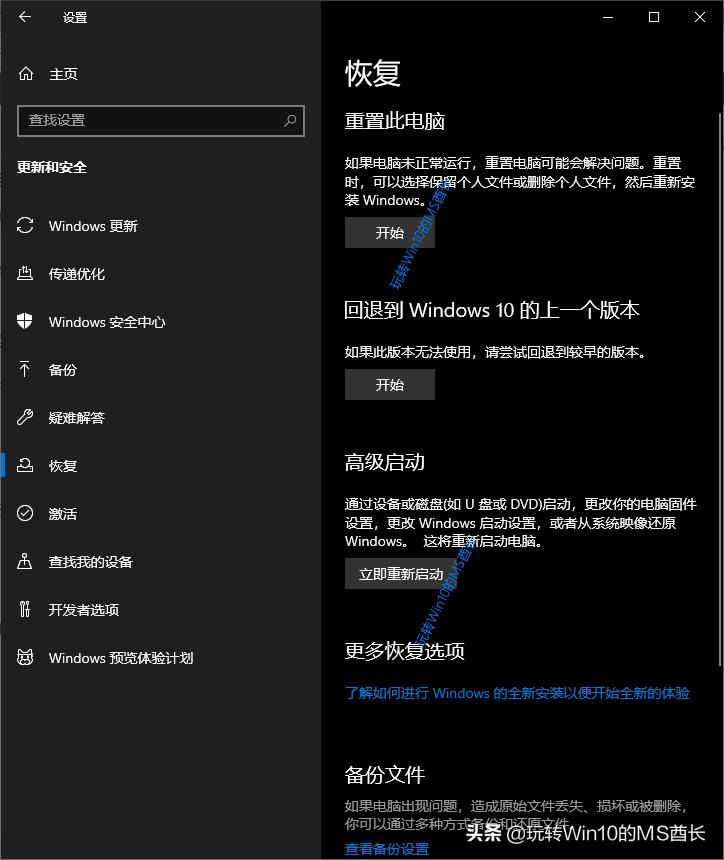Screen dimensions: 724x860
Task: Click the shield icon for Windows 安全中心
Action: coord(25,321)
